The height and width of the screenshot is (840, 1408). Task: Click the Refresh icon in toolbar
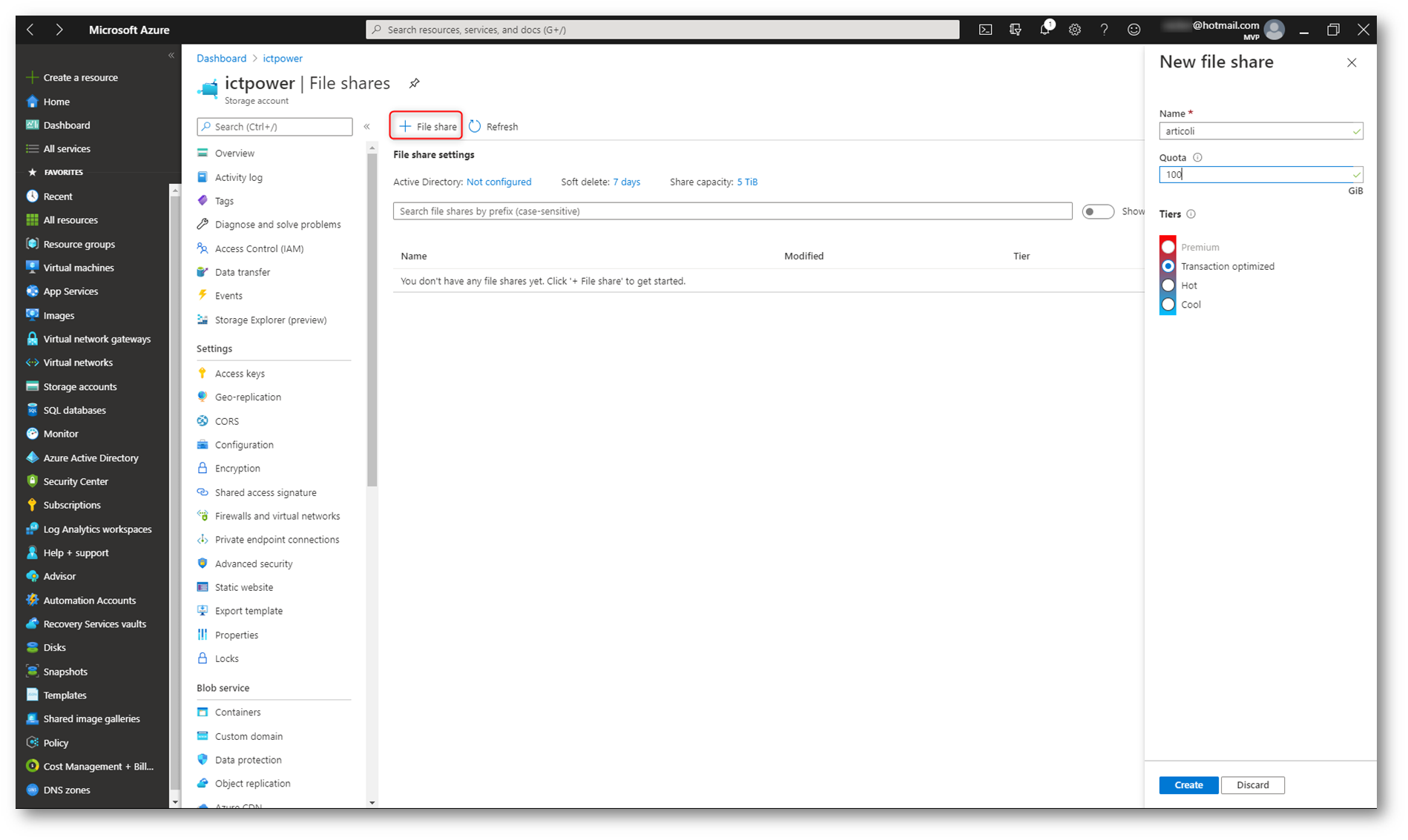point(475,126)
